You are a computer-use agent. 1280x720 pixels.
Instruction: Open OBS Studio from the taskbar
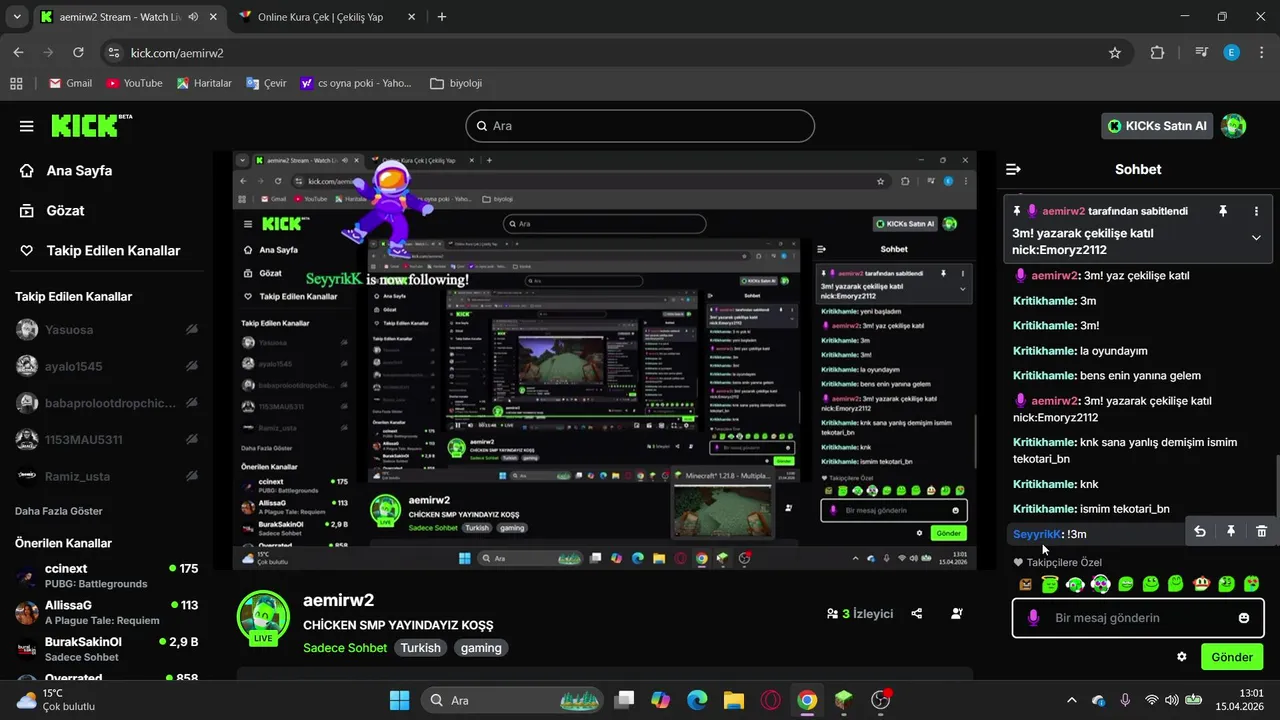(x=881, y=699)
